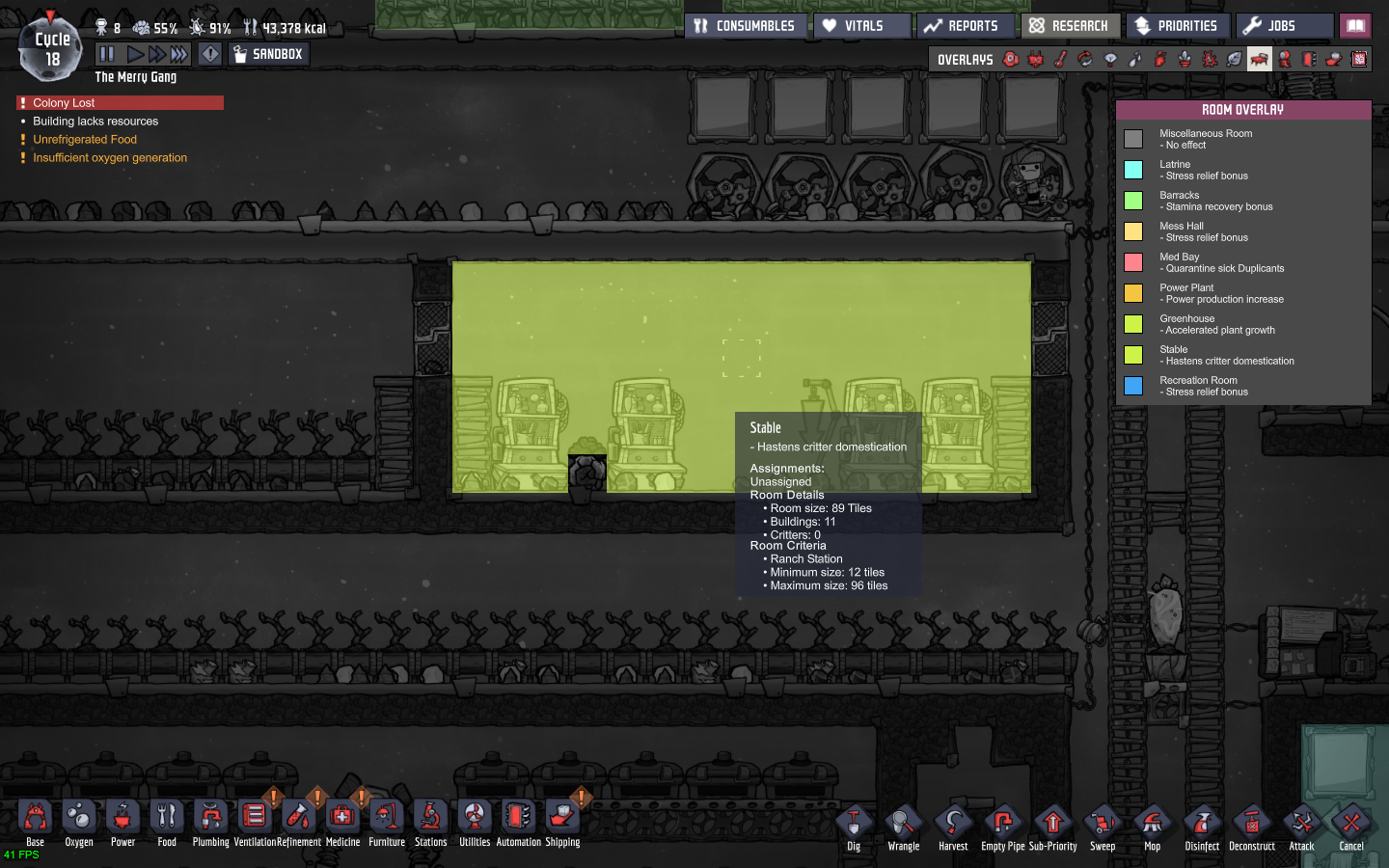This screenshot has width=1389, height=868.
Task: Open the Plumbing build menu
Action: coord(210,820)
